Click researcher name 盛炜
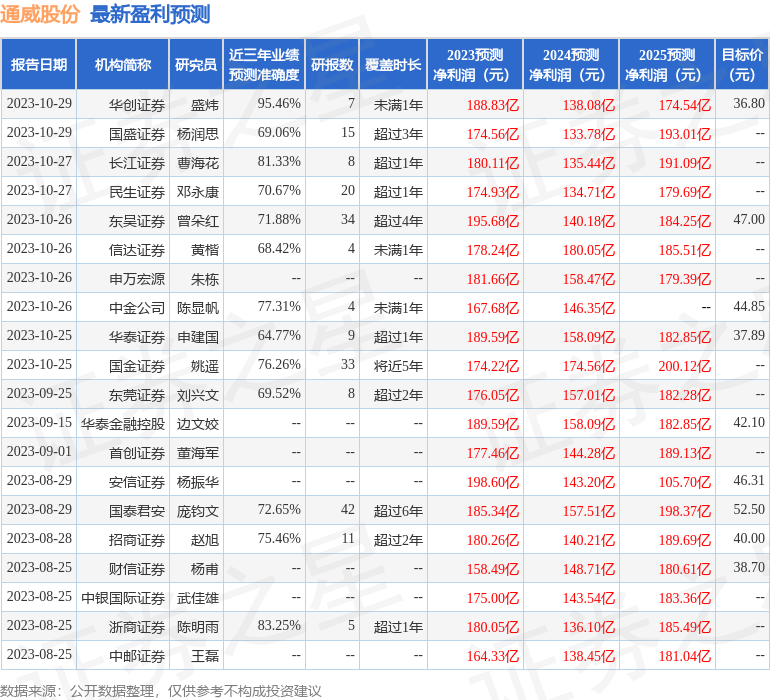The height and width of the screenshot is (700, 770). click(205, 105)
